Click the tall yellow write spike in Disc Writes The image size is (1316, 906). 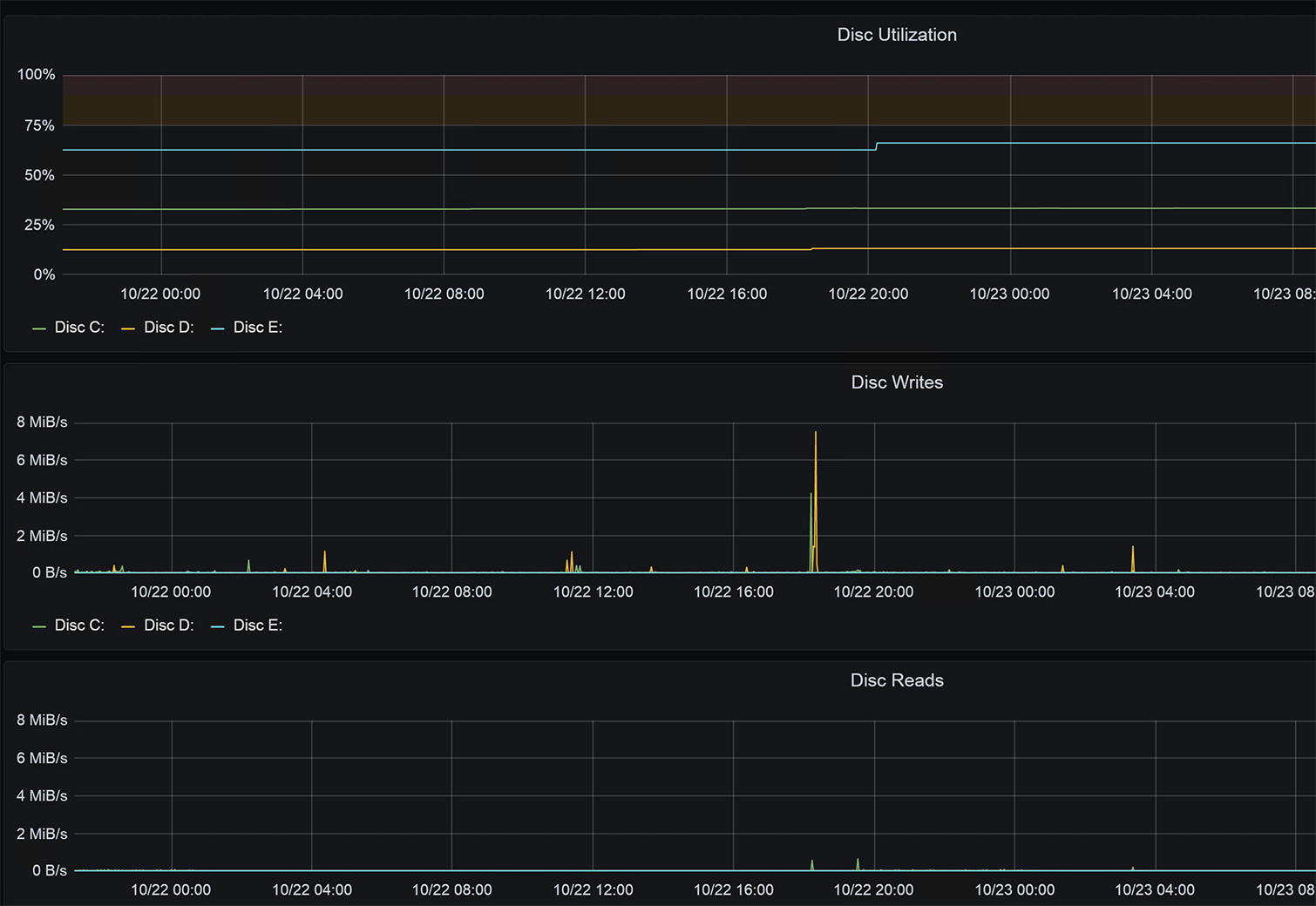point(816,501)
